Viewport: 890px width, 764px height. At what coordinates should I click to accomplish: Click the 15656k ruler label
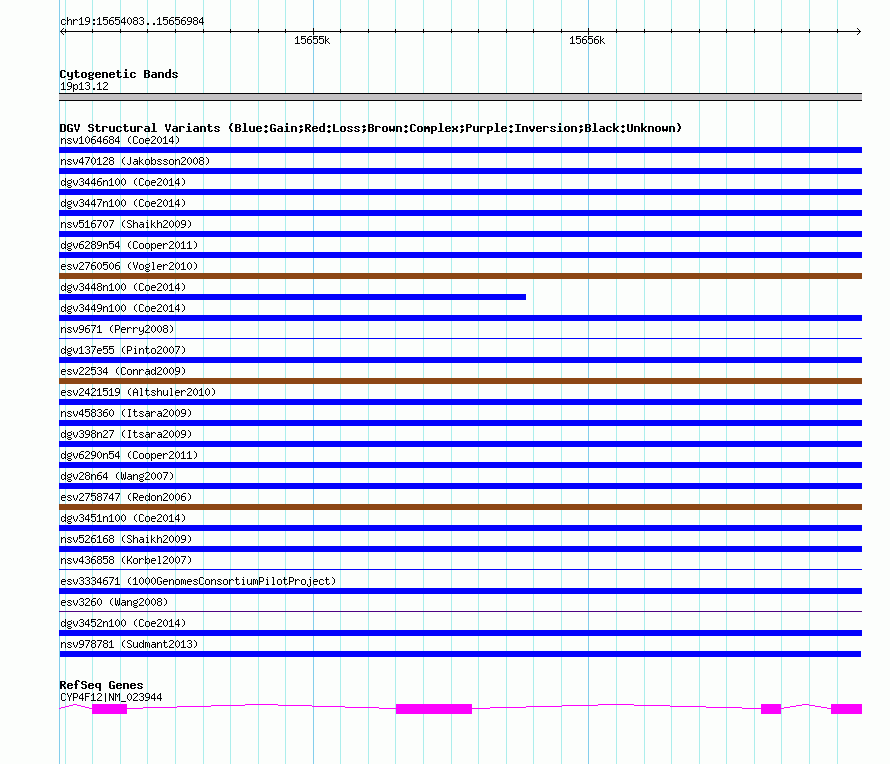[x=587, y=40]
